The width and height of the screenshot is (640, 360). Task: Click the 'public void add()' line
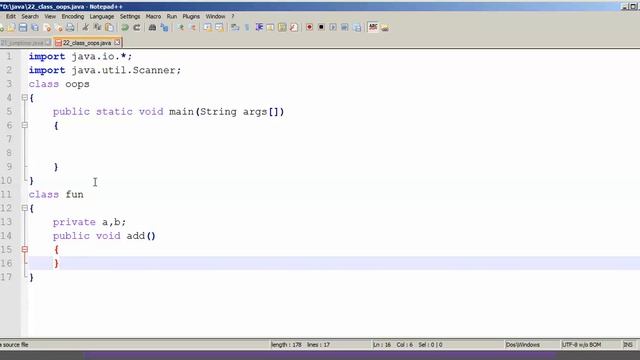pos(104,236)
